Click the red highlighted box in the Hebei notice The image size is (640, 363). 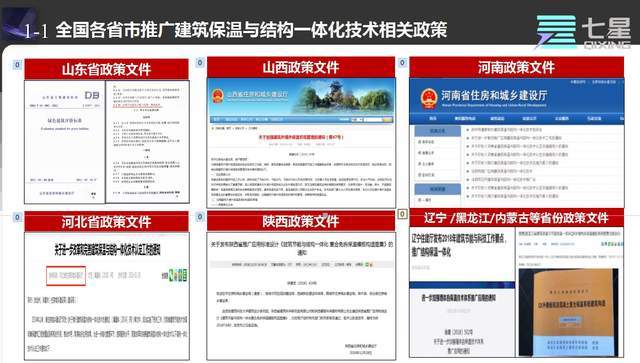(x=66, y=276)
